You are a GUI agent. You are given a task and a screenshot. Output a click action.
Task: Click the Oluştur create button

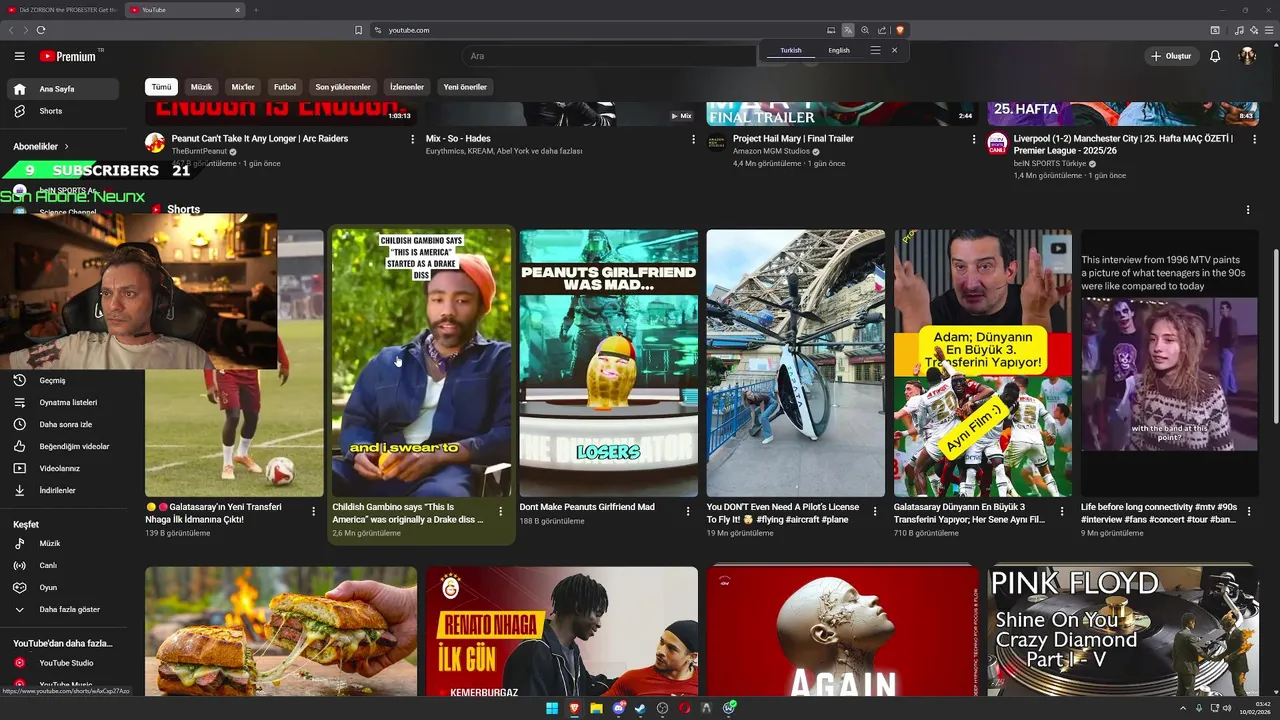1171,56
